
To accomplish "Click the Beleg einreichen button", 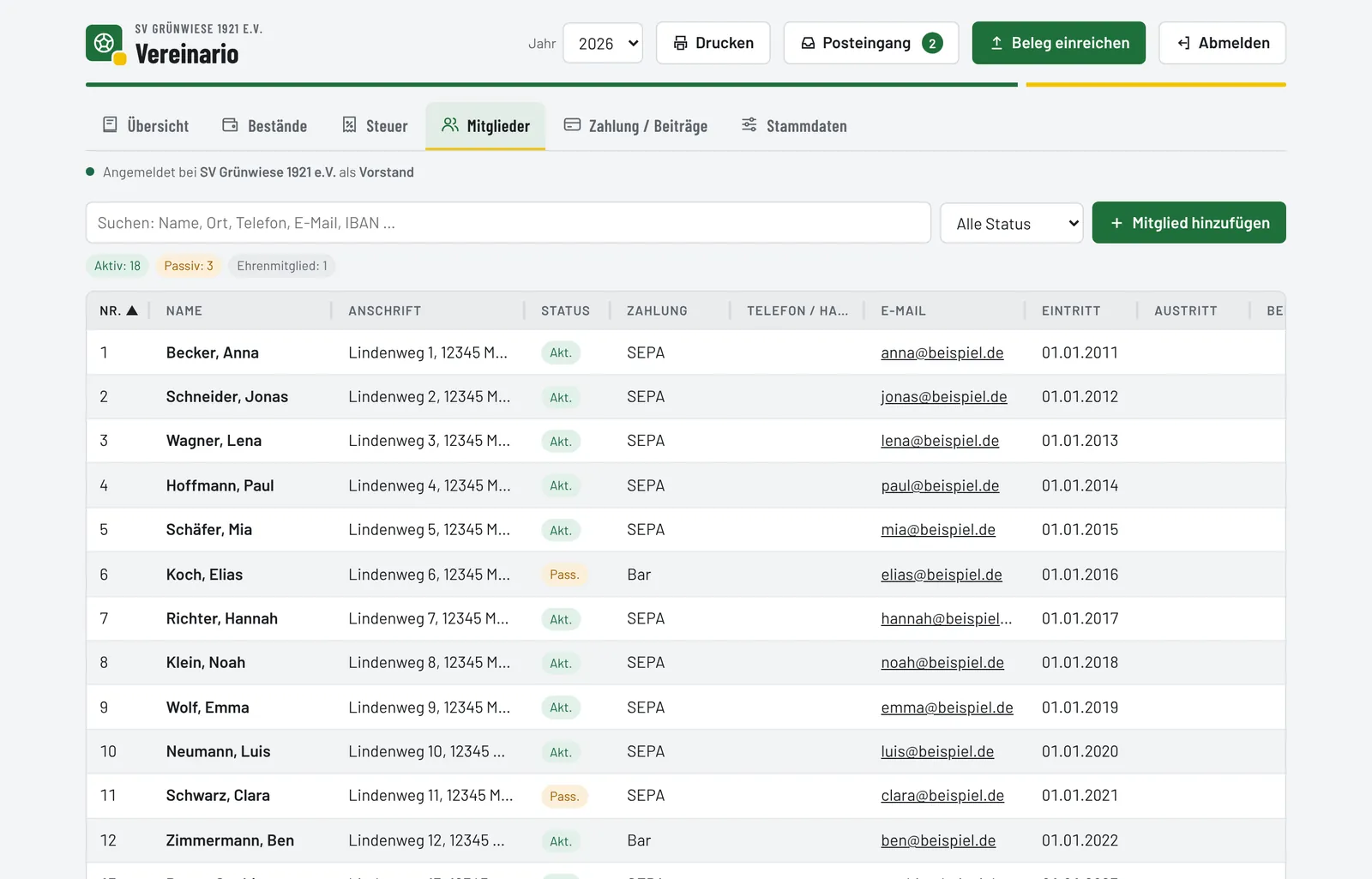I will (x=1058, y=43).
